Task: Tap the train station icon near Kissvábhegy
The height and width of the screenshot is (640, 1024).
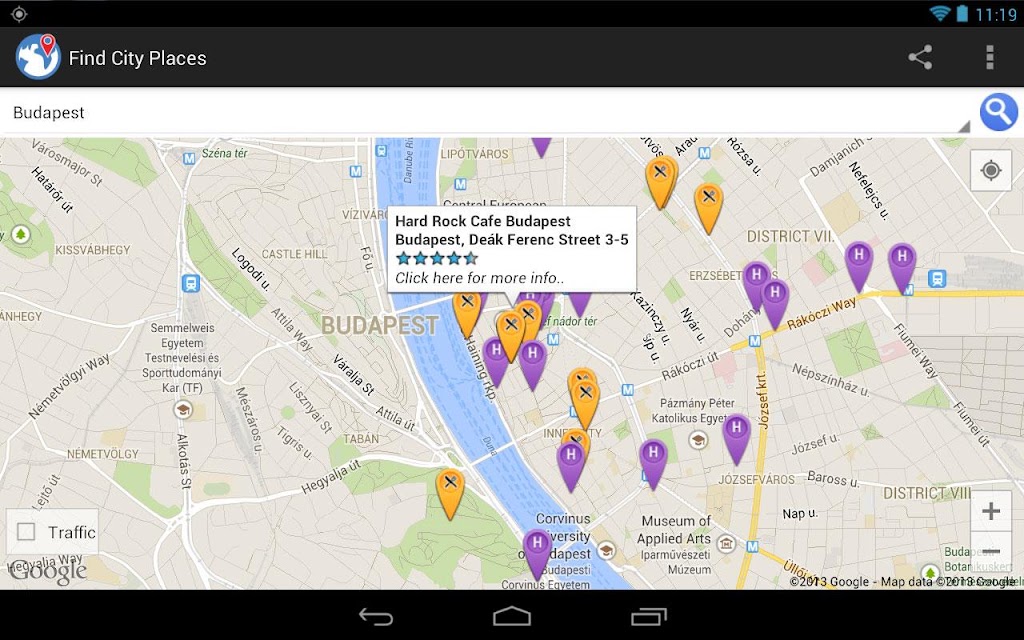Action: (191, 283)
